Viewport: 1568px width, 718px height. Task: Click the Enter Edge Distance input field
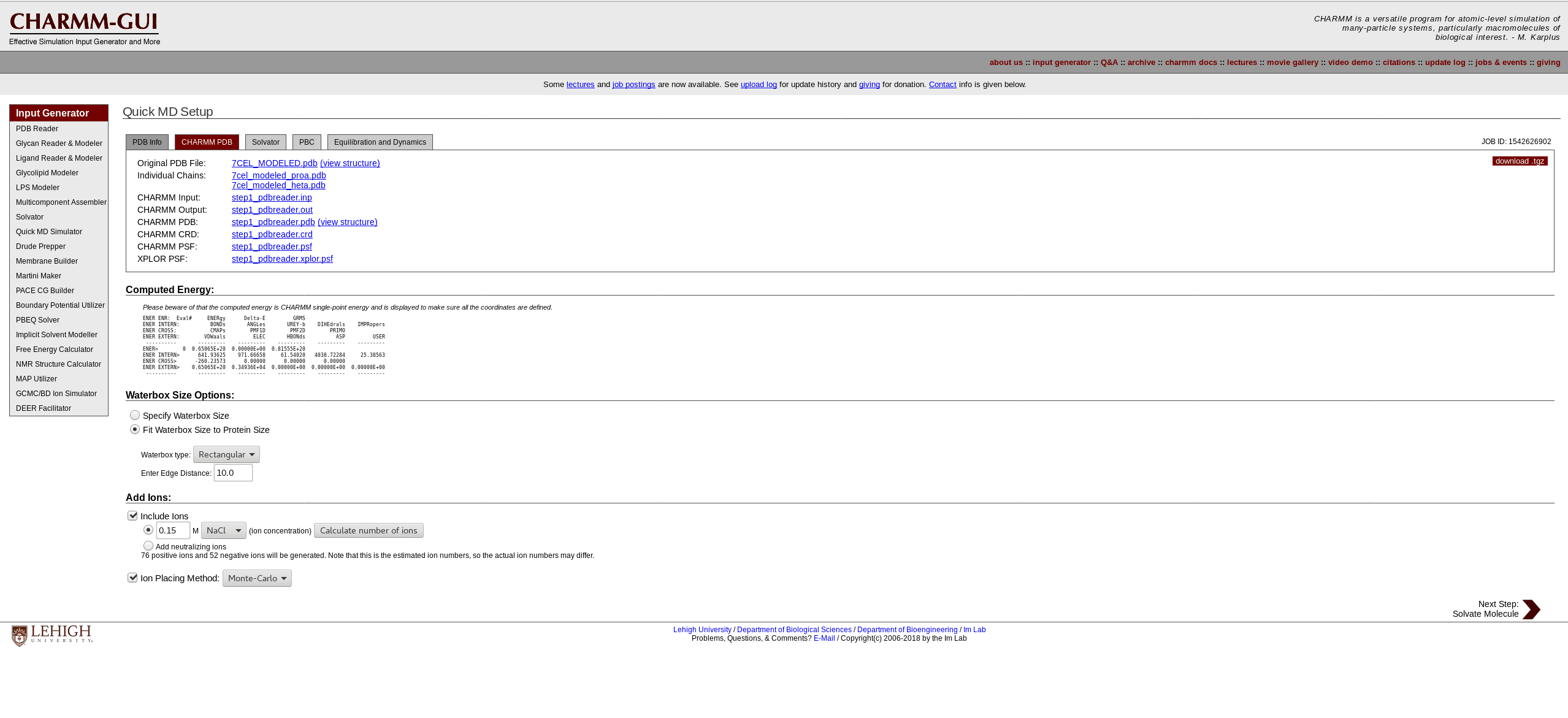coord(233,473)
